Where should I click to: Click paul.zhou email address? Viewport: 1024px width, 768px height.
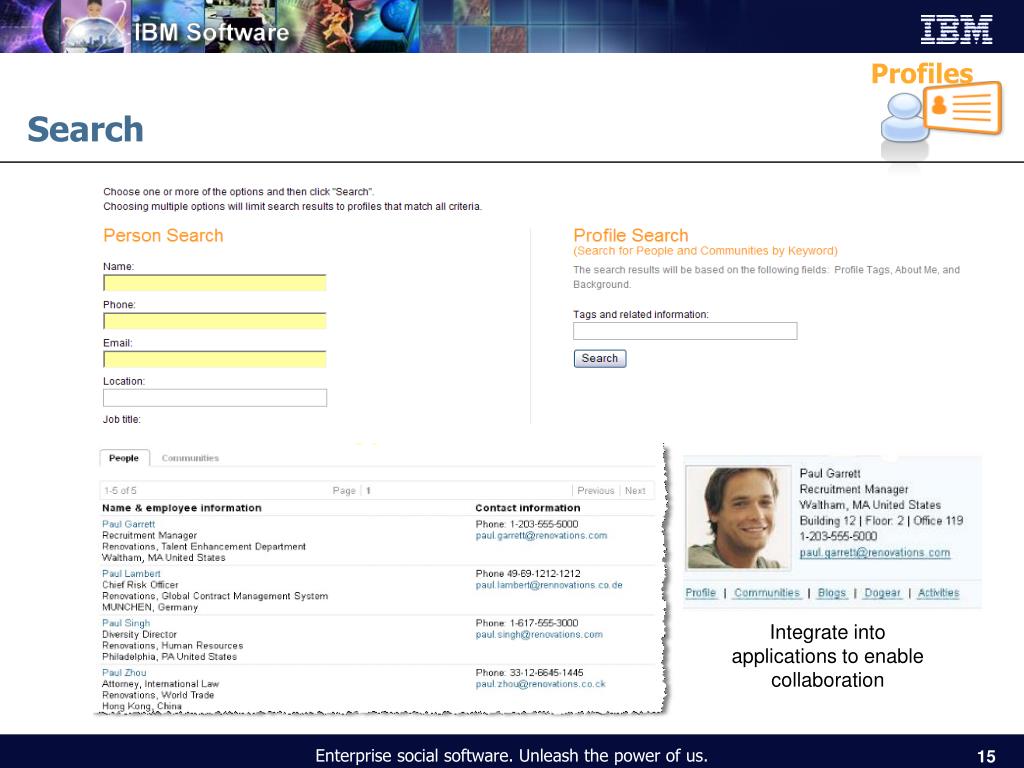point(540,684)
